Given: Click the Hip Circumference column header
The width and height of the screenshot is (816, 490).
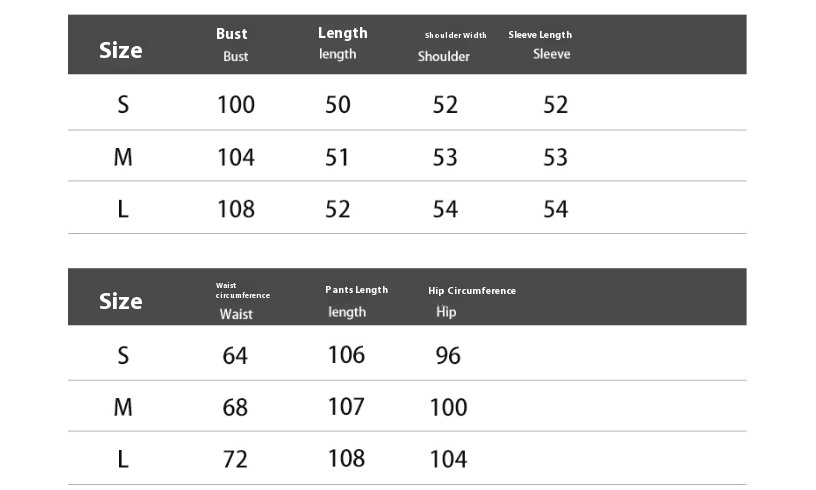Looking at the screenshot, I should pos(471,300).
